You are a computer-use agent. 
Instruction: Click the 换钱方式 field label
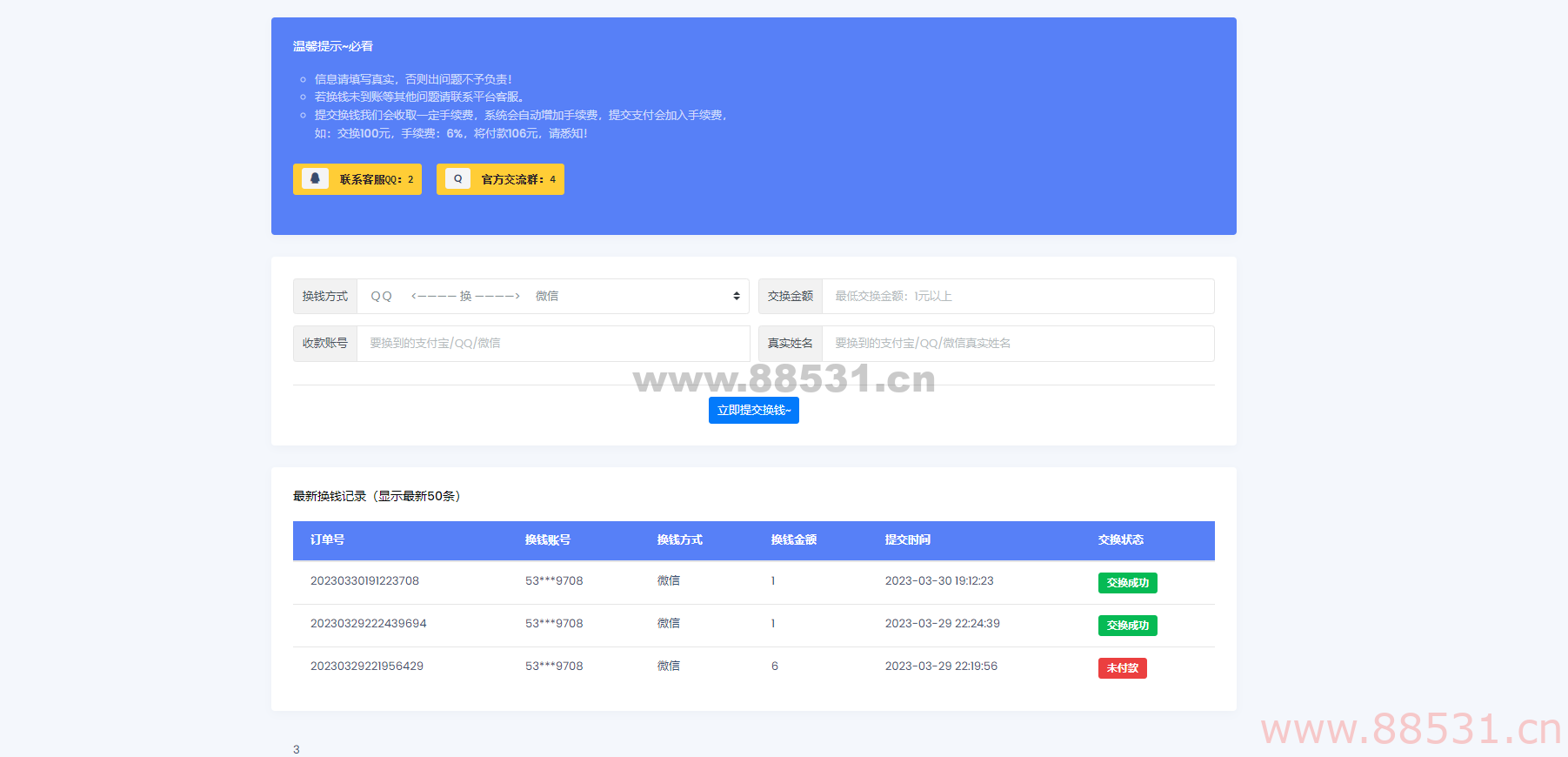[x=325, y=296]
